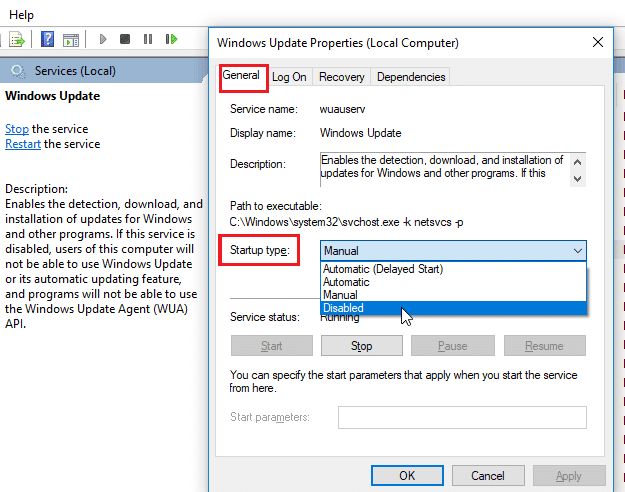The image size is (625, 492).
Task: Select Services (Local) header icon
Action: pyautogui.click(x=18, y=71)
